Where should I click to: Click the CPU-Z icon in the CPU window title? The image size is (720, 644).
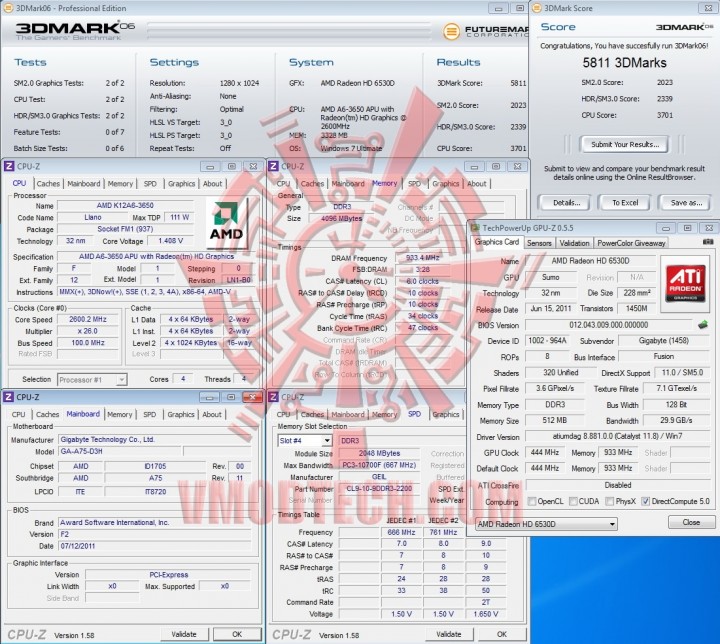pos(9,166)
